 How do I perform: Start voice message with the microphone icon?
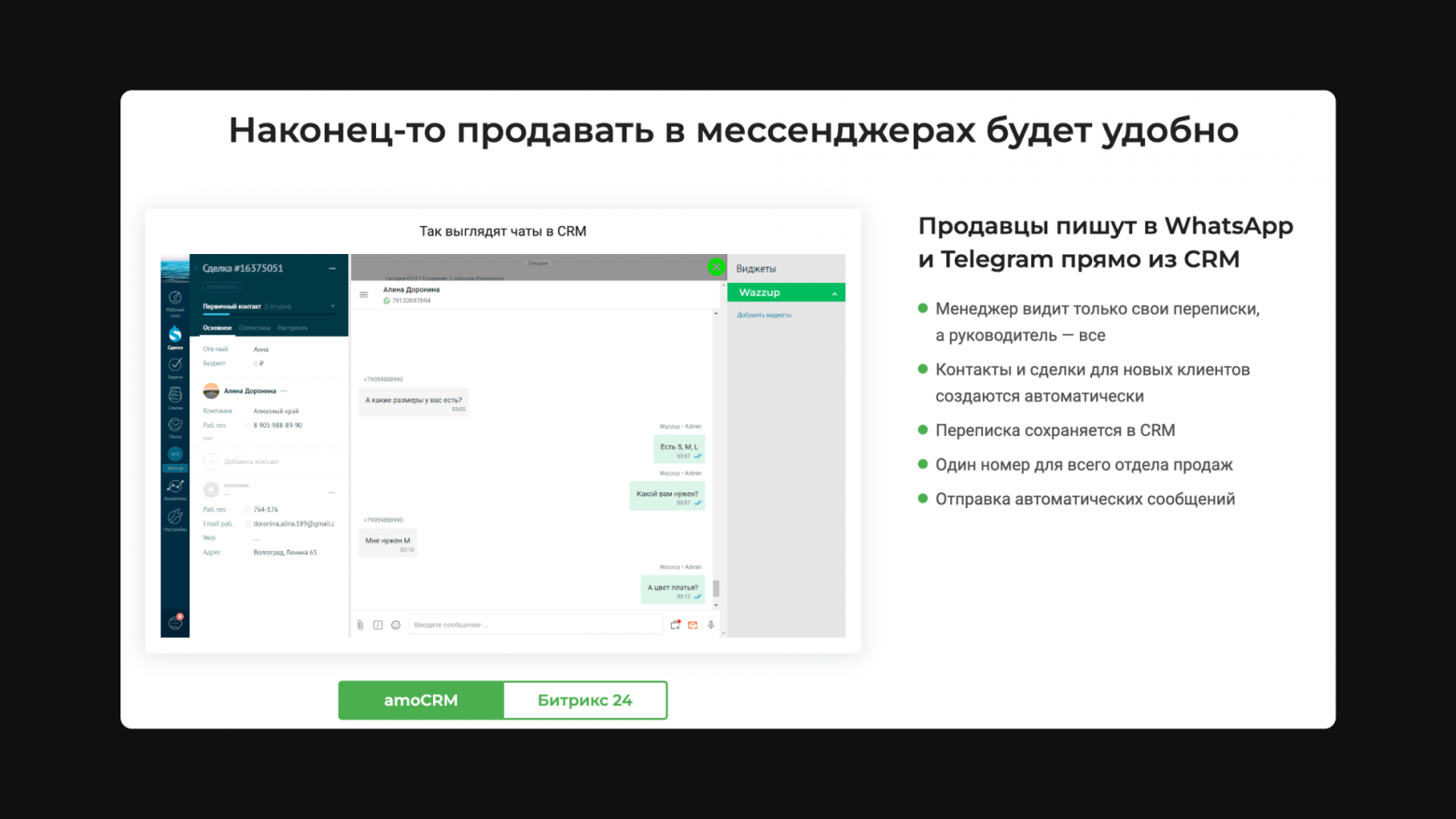coord(710,624)
